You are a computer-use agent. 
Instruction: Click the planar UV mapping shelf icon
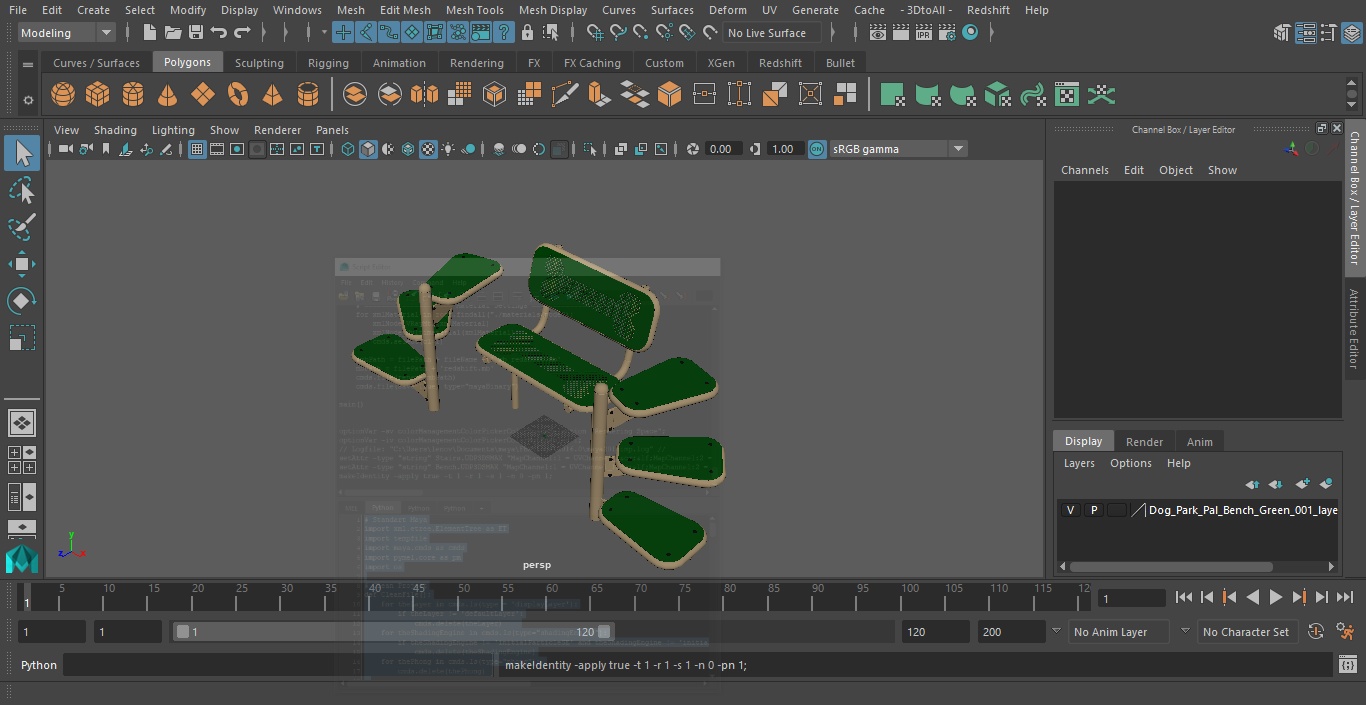coord(892,95)
